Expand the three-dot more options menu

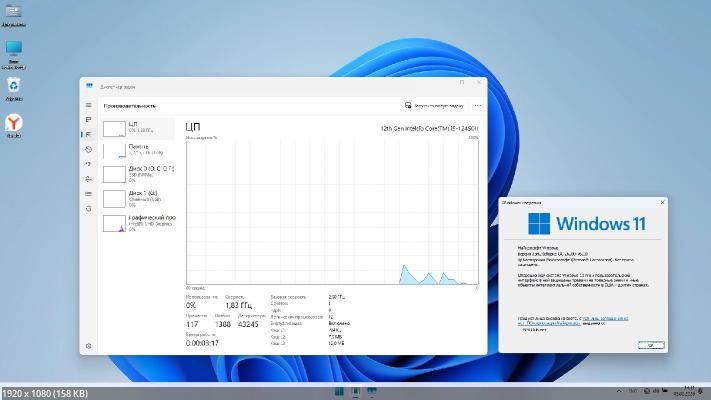point(477,105)
